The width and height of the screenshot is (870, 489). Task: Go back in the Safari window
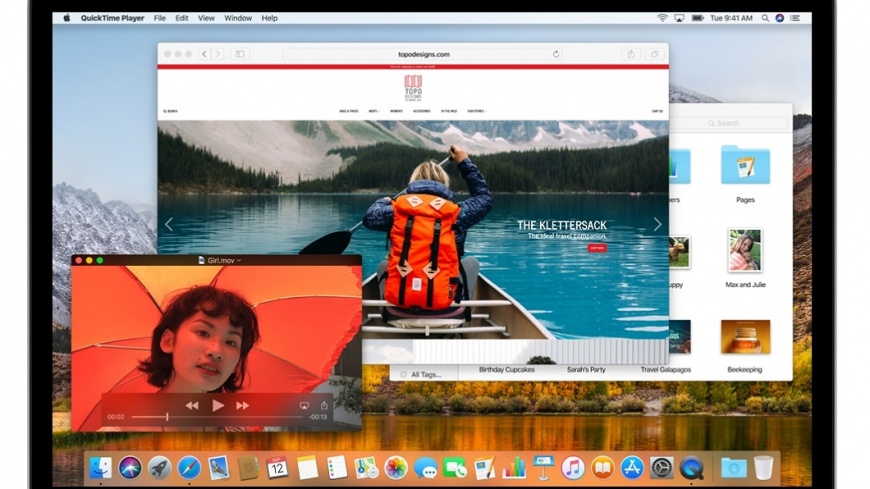[x=205, y=54]
